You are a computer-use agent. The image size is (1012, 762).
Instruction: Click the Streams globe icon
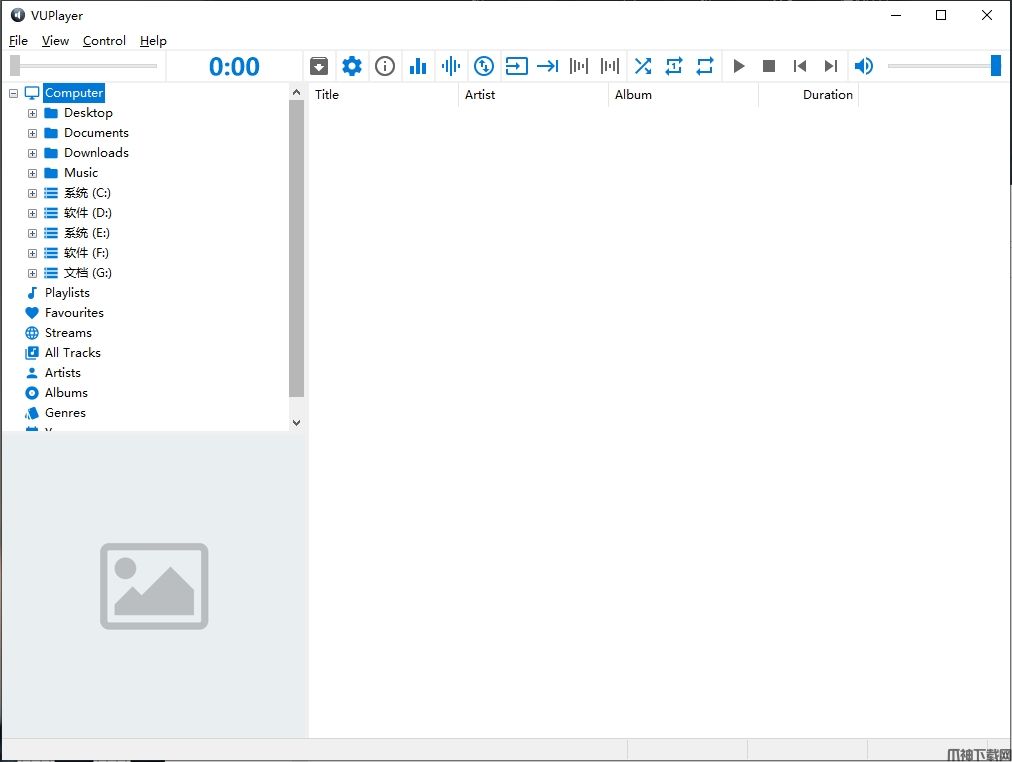[32, 333]
